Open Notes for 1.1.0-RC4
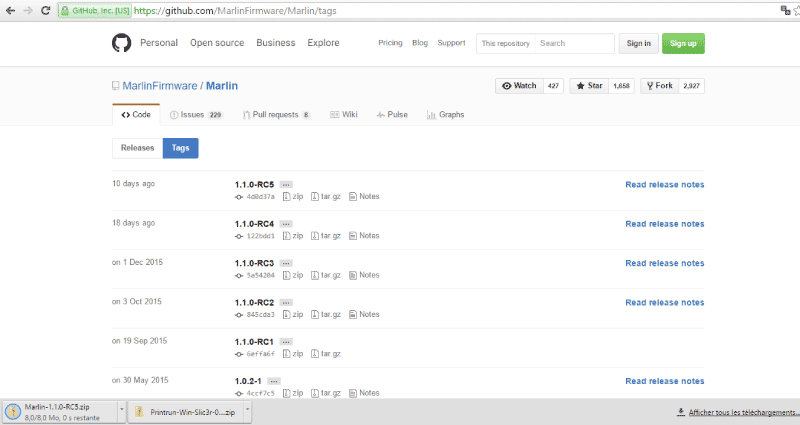The height and width of the screenshot is (425, 800). [x=364, y=236]
